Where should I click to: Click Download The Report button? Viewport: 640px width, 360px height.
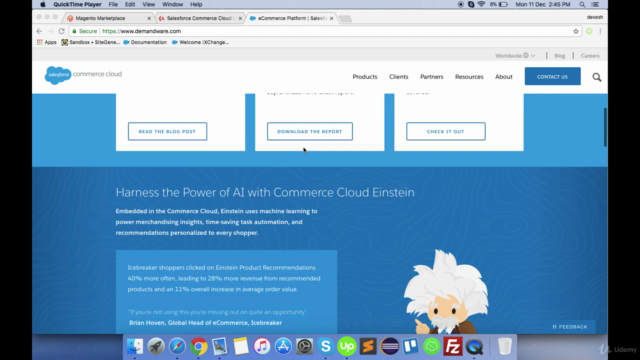coord(310,131)
